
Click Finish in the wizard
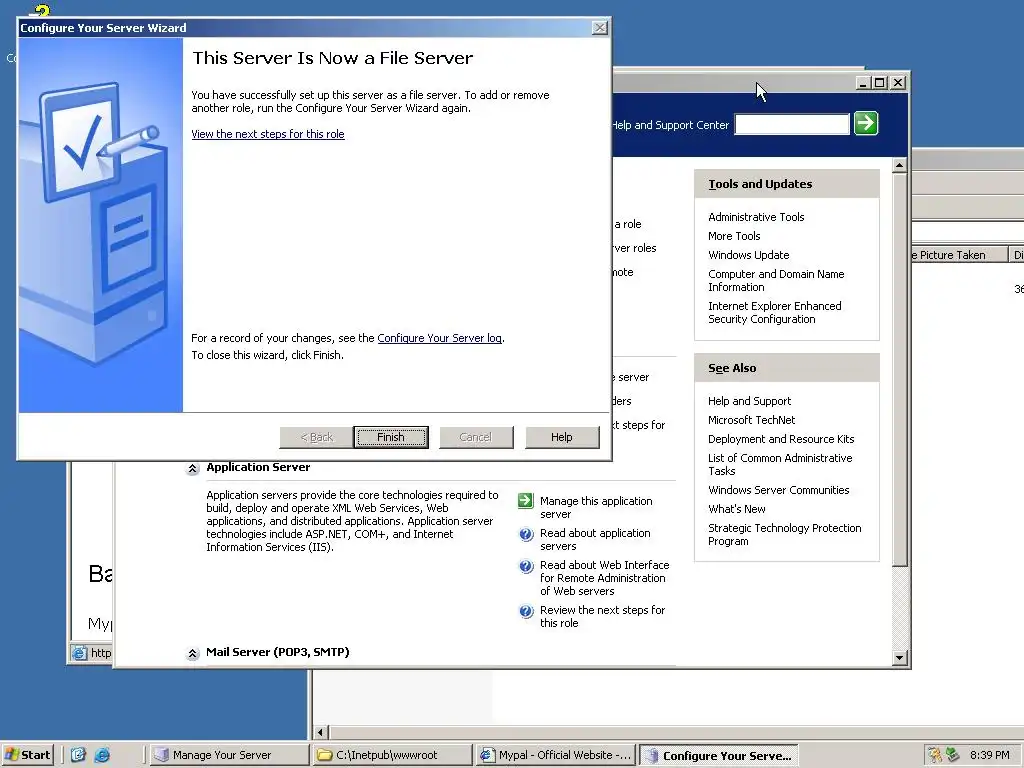point(391,437)
